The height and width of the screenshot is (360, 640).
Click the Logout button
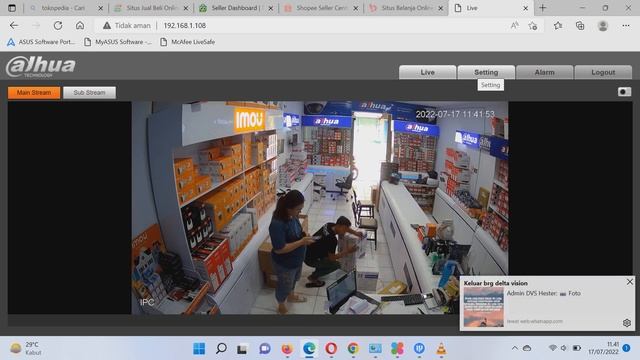(603, 72)
